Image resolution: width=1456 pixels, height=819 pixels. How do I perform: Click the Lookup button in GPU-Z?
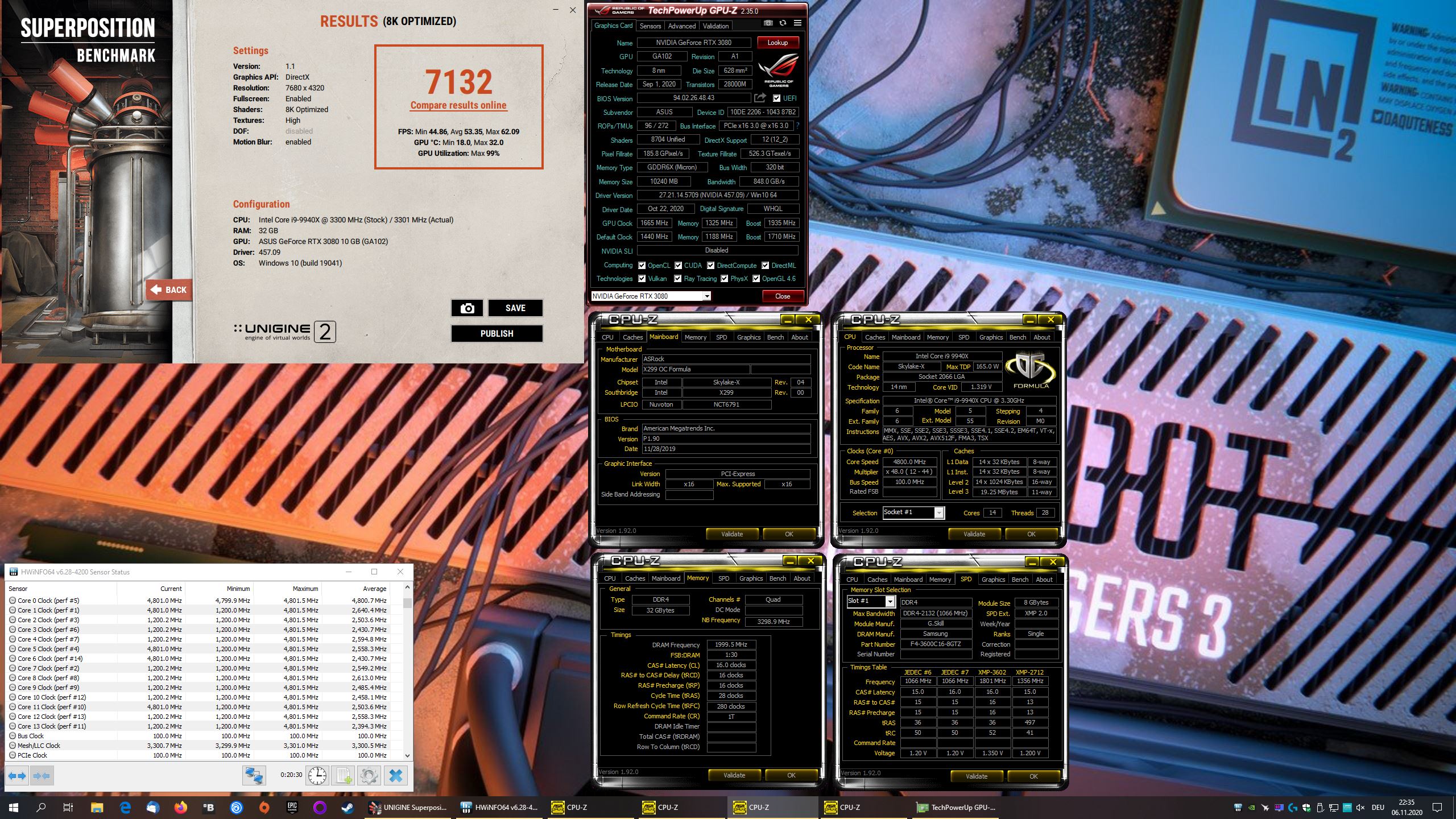(x=777, y=43)
